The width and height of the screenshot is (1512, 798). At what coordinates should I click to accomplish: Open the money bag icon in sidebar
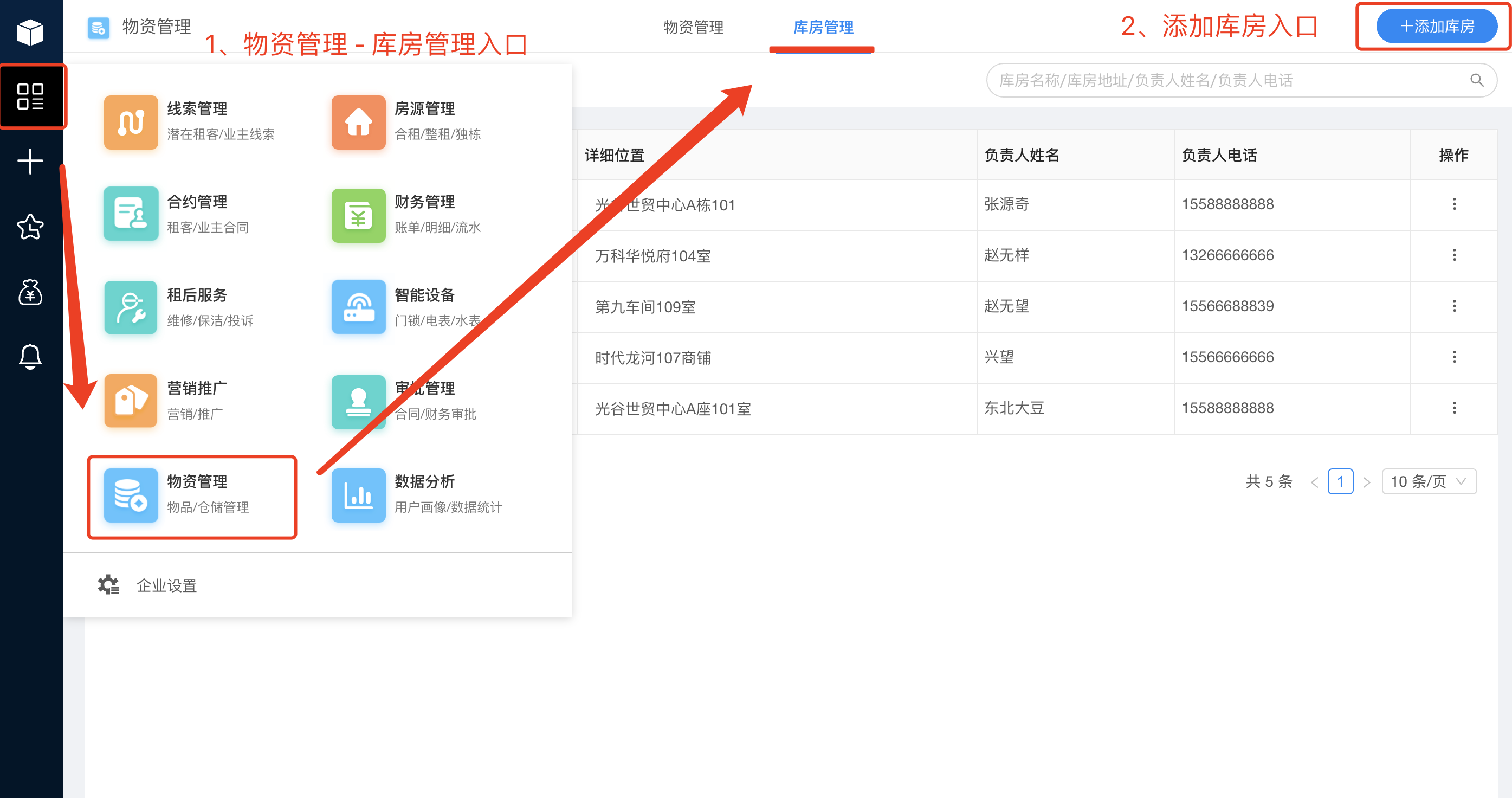click(x=30, y=292)
